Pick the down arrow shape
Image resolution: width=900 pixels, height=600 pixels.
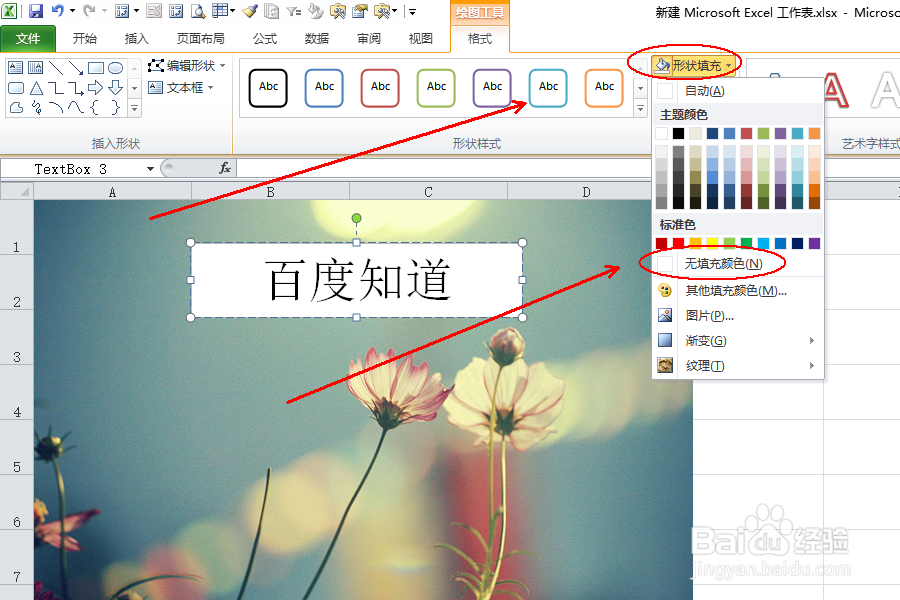115,88
